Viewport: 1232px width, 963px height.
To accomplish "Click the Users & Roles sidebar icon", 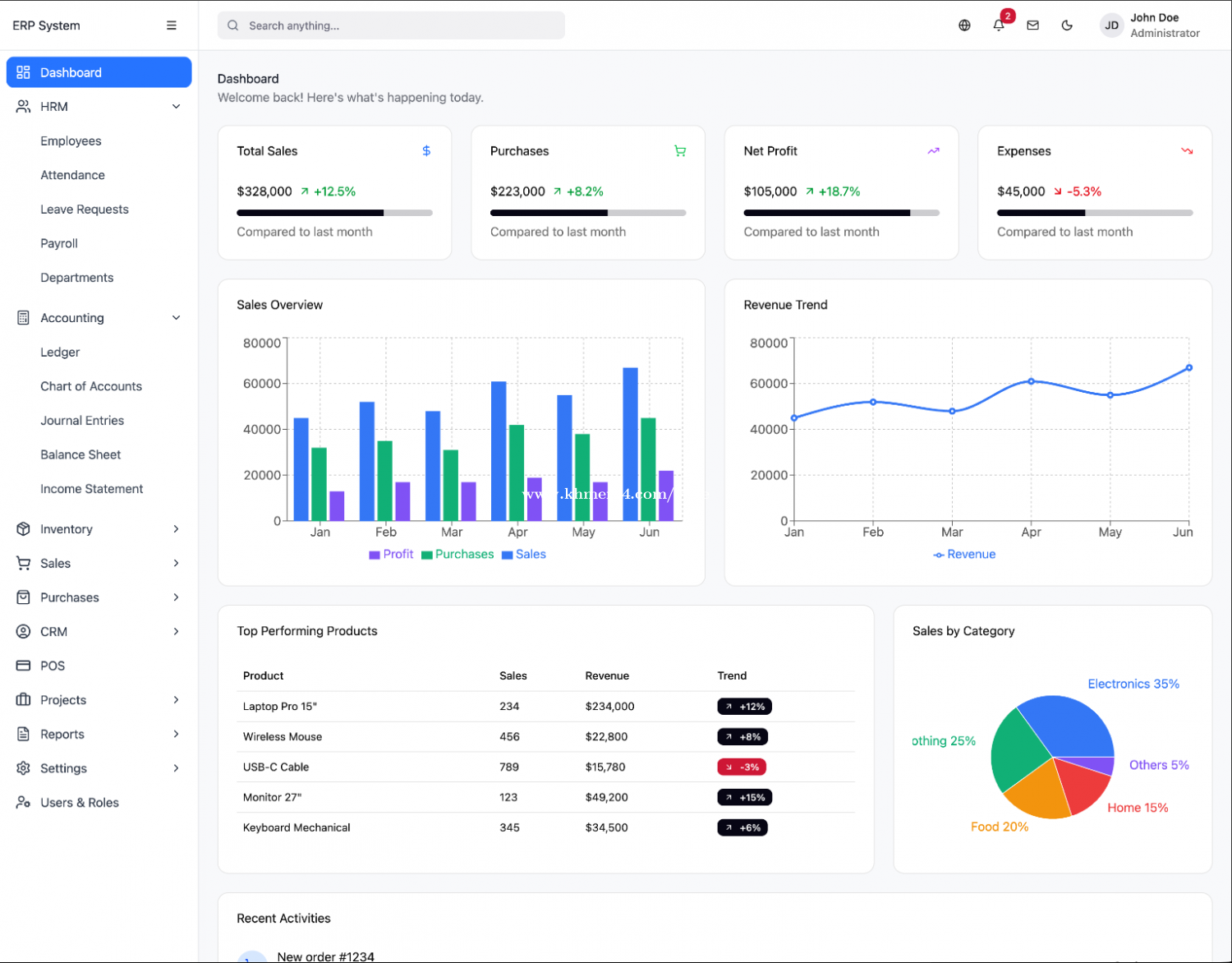I will click(x=23, y=803).
